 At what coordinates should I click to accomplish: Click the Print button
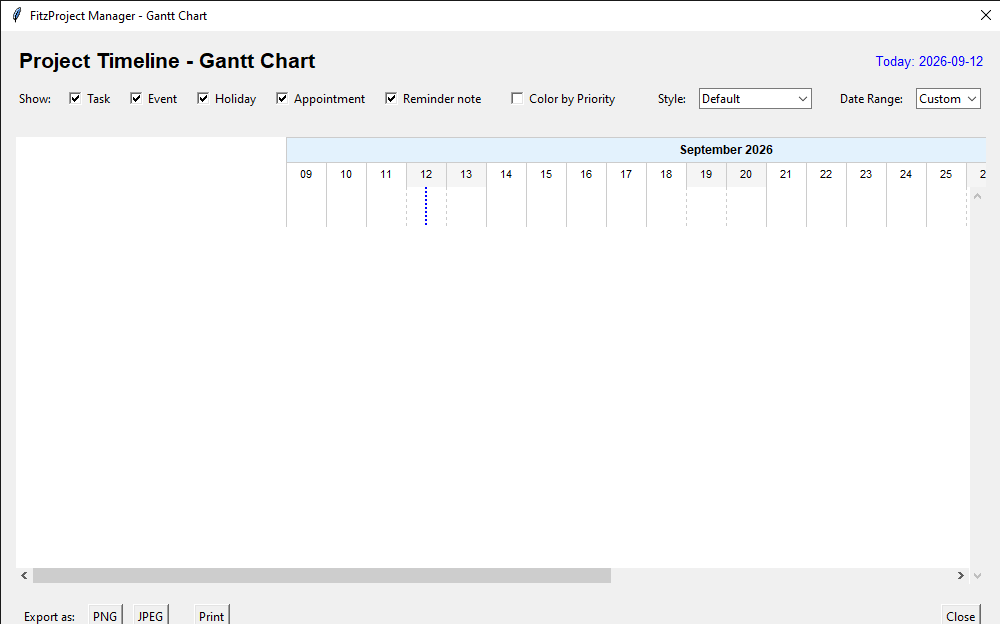(x=211, y=616)
